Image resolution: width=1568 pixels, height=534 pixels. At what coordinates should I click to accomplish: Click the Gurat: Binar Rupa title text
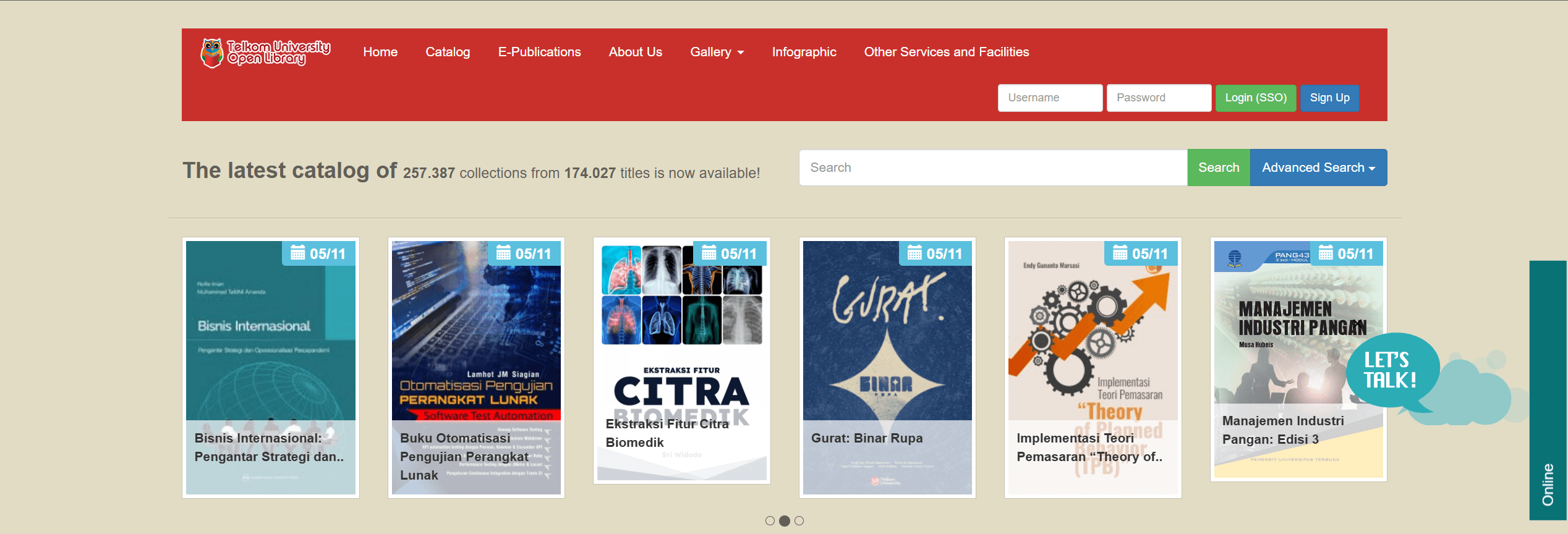pos(866,438)
